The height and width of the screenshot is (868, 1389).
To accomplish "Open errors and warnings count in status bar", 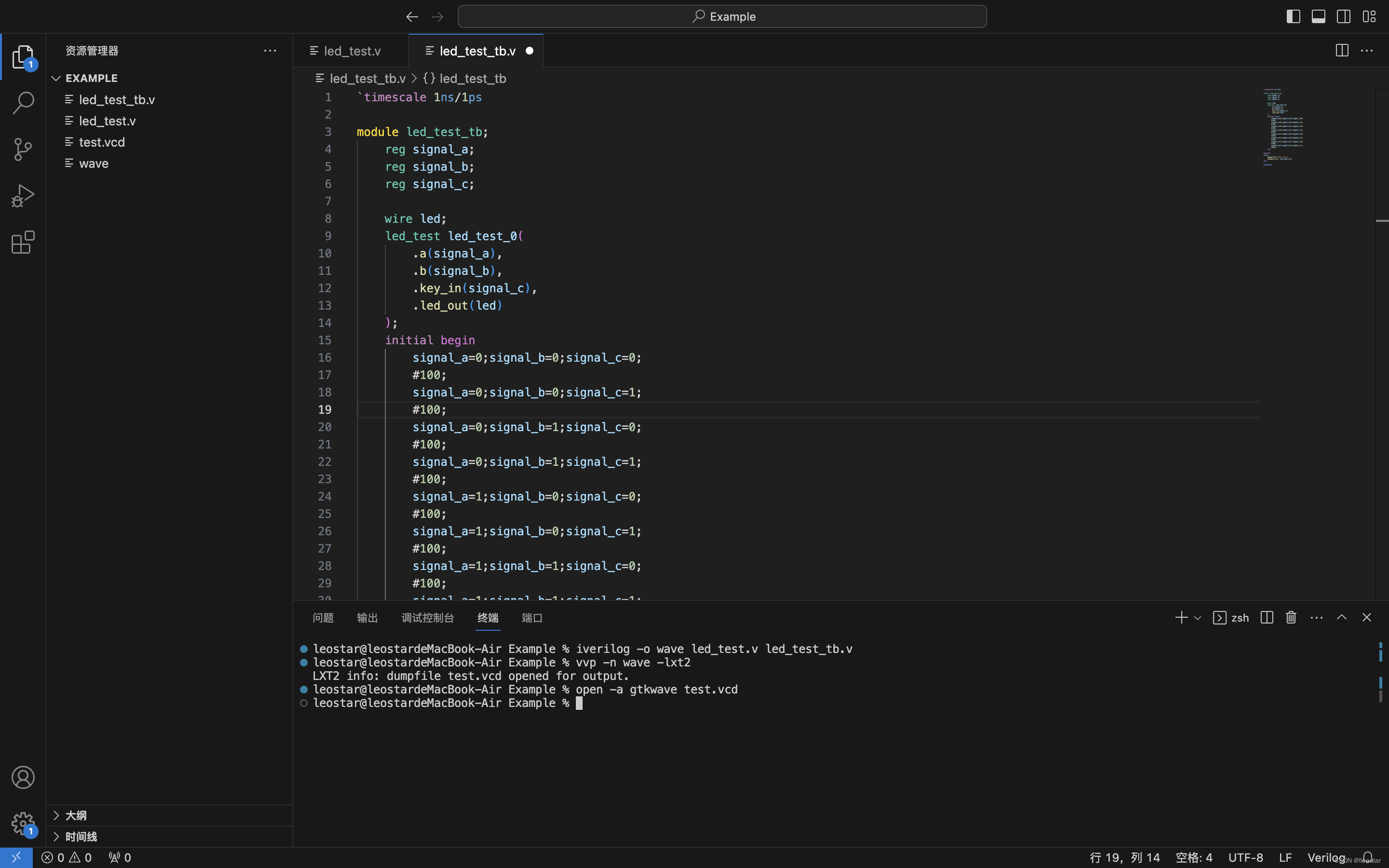I will (67, 858).
